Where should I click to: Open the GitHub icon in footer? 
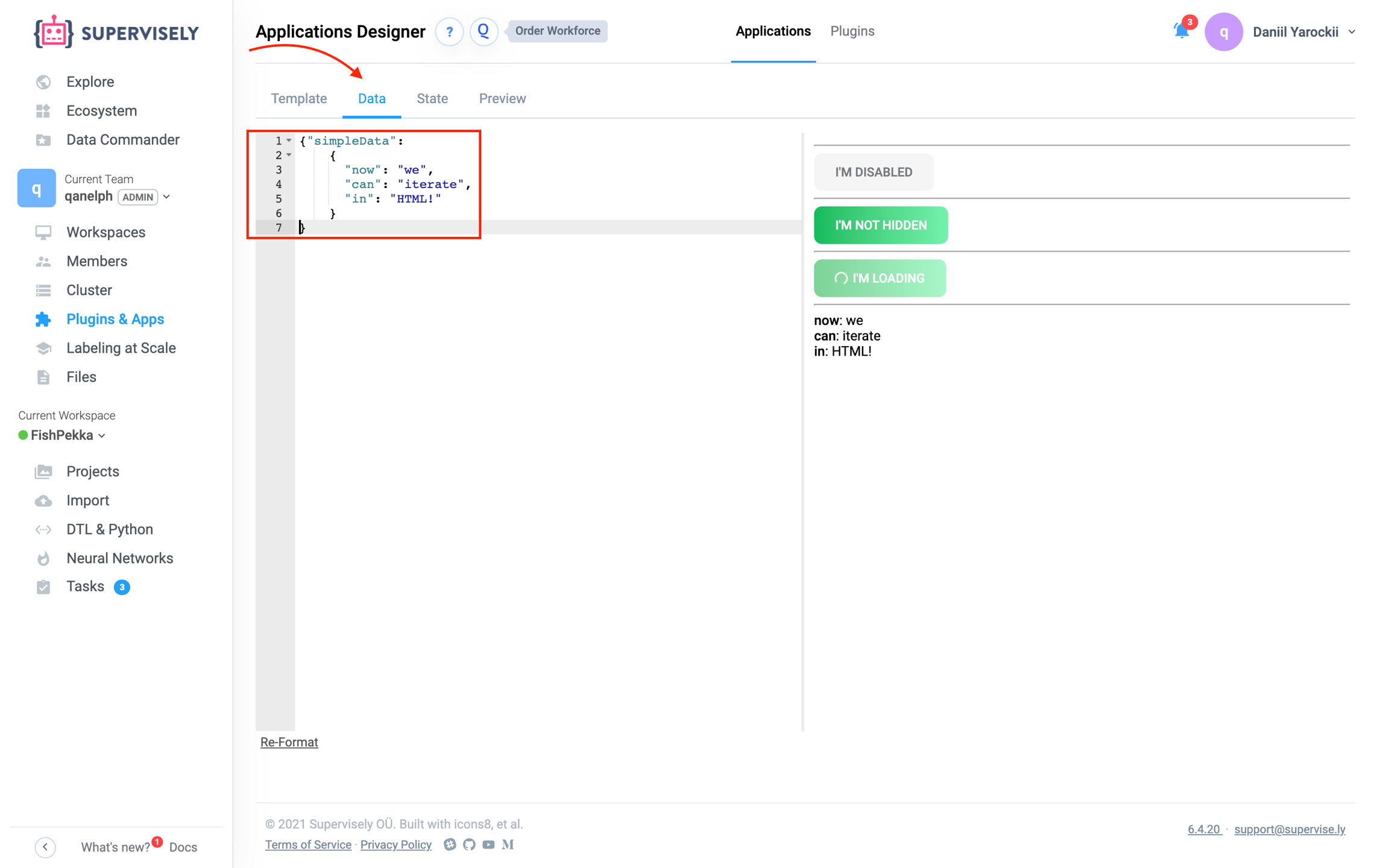tap(469, 844)
